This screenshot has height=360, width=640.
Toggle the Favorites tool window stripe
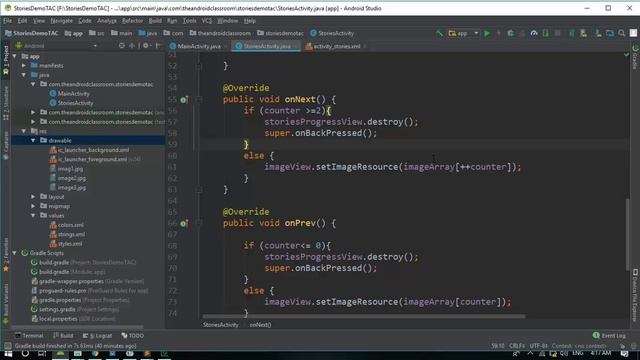tap(6, 255)
